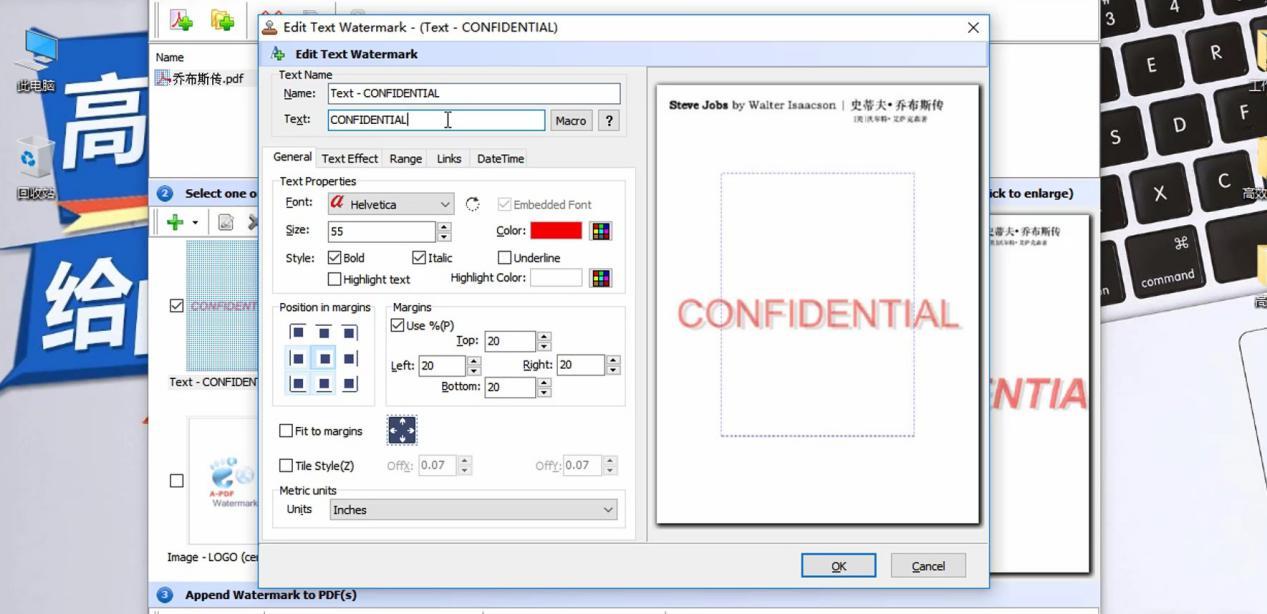Uncheck the Bold style checkbox
This screenshot has width=1267, height=614.
tap(335, 257)
